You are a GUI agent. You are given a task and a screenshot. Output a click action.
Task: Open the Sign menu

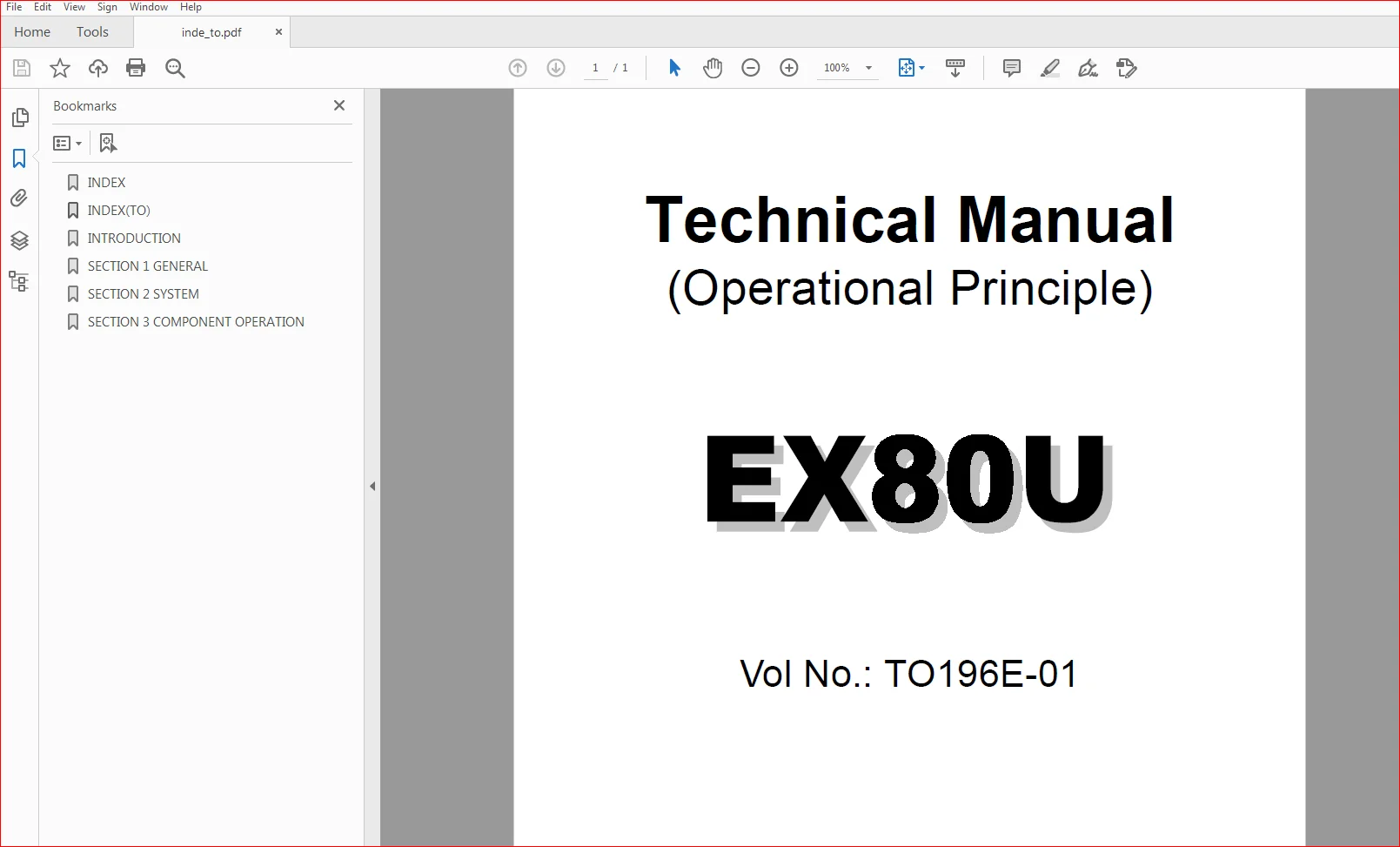click(107, 7)
